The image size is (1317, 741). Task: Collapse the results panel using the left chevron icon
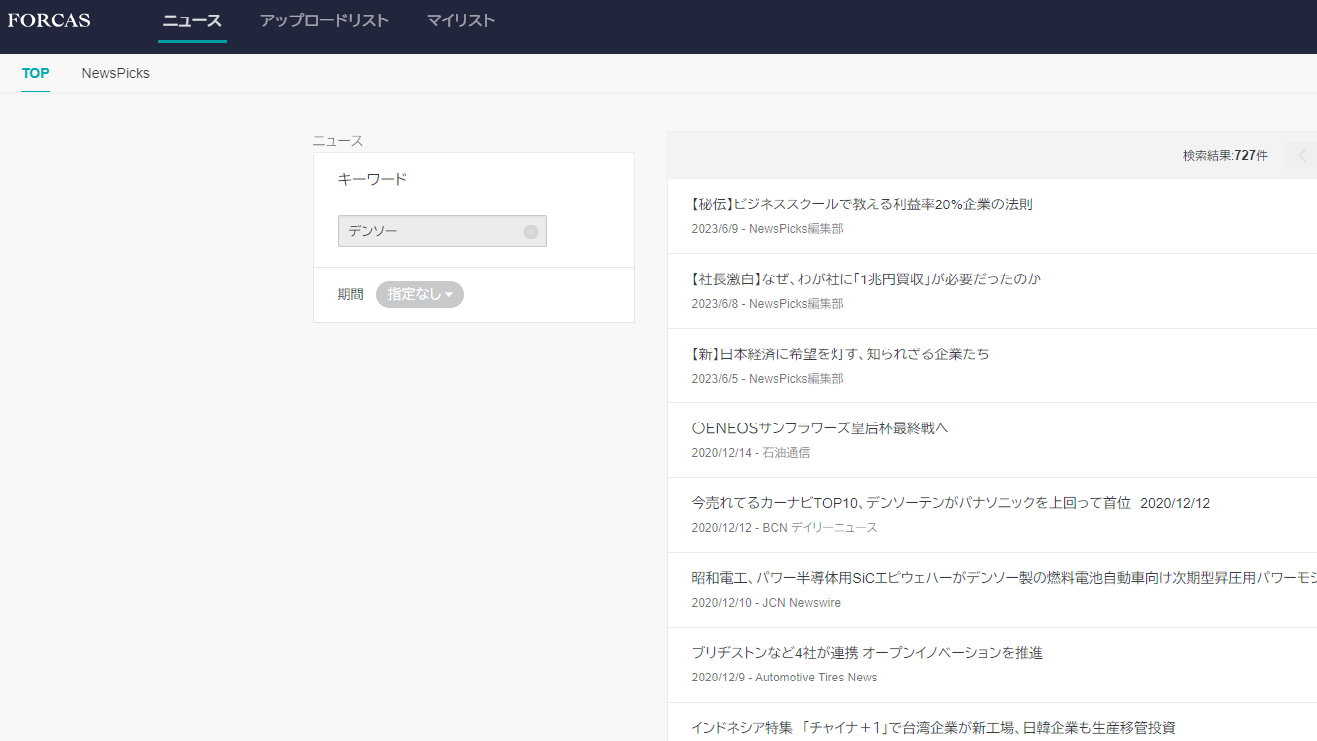coord(1301,155)
